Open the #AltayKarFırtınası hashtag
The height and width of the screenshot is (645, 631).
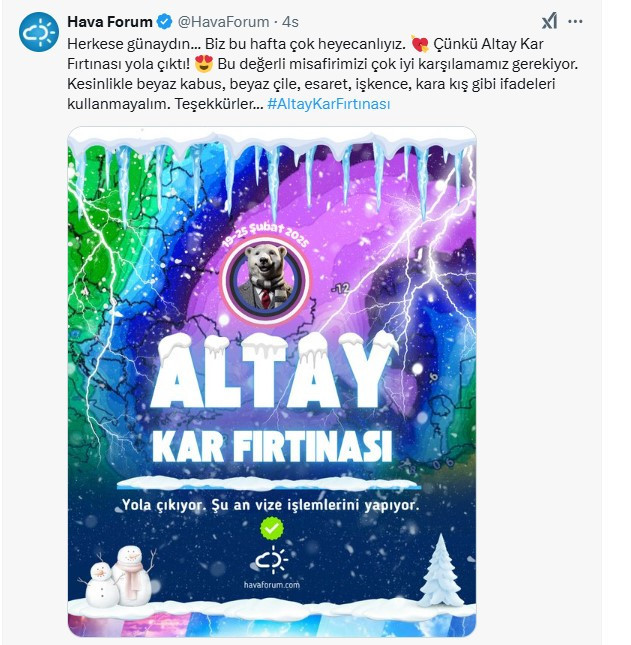coord(329,104)
